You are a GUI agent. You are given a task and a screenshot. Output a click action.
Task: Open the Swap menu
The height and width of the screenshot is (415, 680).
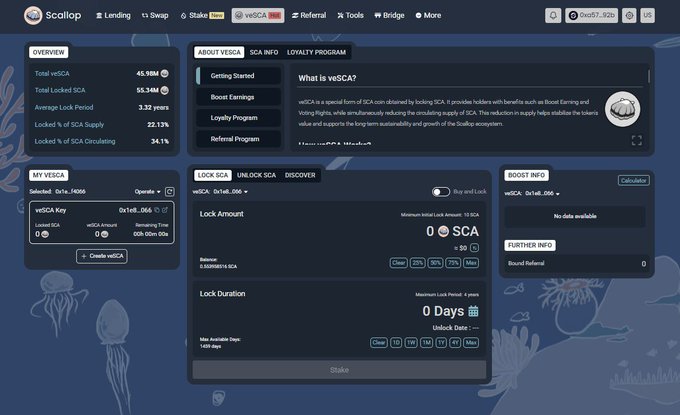tap(155, 16)
